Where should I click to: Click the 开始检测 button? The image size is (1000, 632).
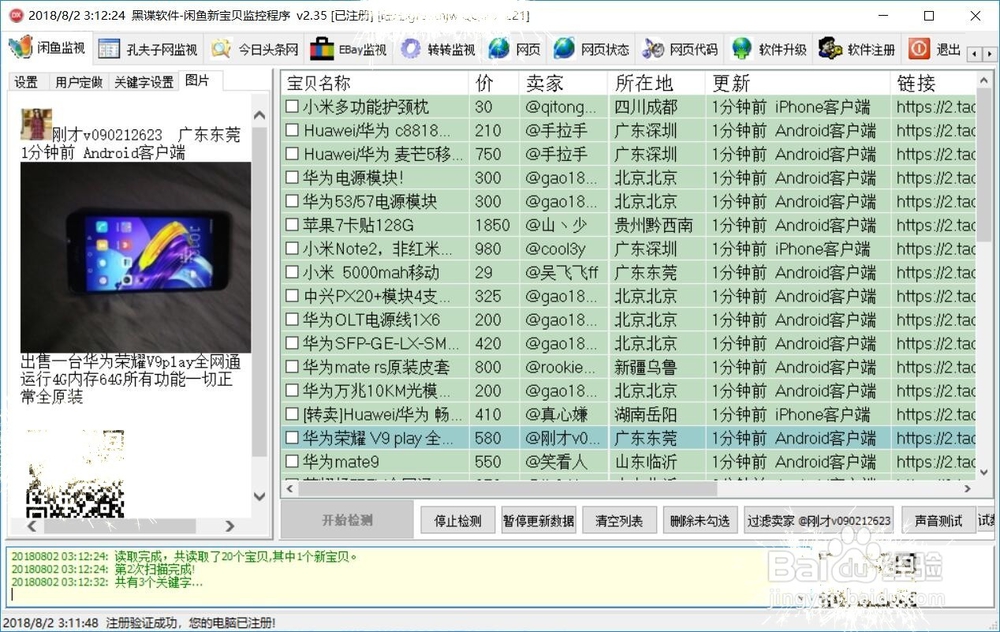pyautogui.click(x=347, y=520)
